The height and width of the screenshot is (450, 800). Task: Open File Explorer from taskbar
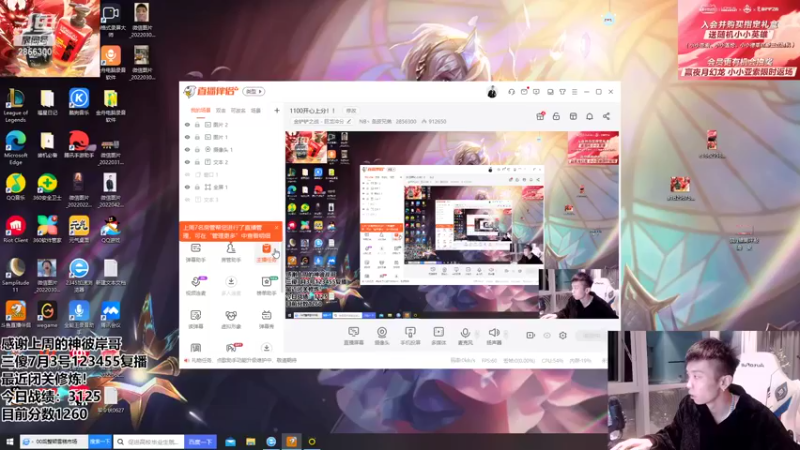pos(251,441)
